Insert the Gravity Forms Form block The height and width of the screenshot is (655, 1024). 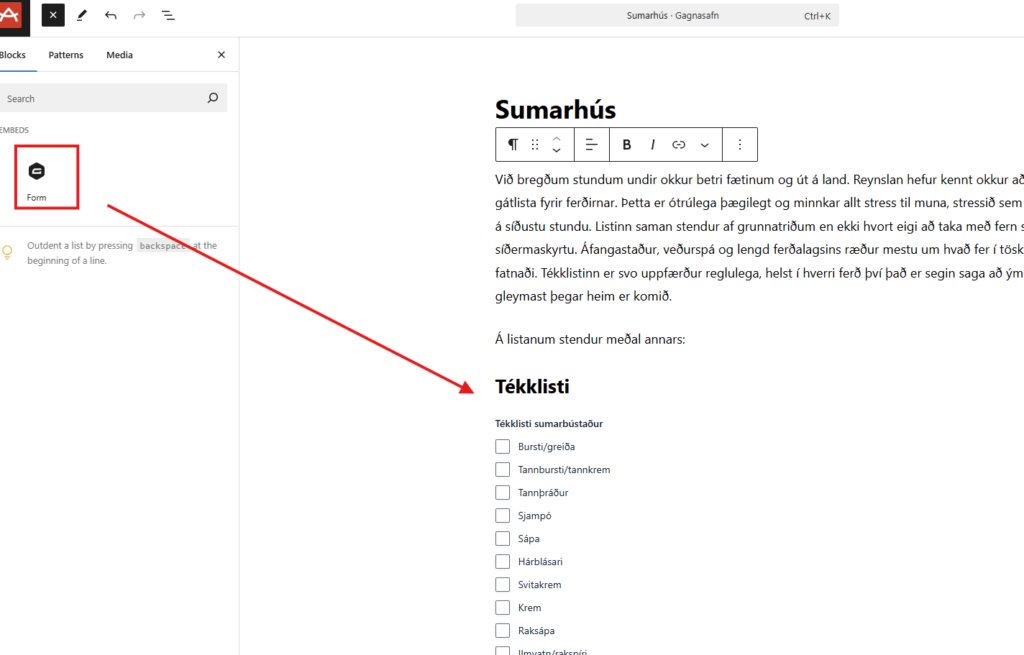pyautogui.click(x=37, y=178)
